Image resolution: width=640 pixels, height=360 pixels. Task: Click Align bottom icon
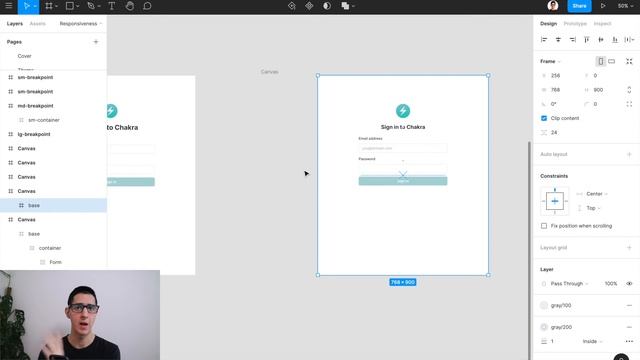[615, 40]
